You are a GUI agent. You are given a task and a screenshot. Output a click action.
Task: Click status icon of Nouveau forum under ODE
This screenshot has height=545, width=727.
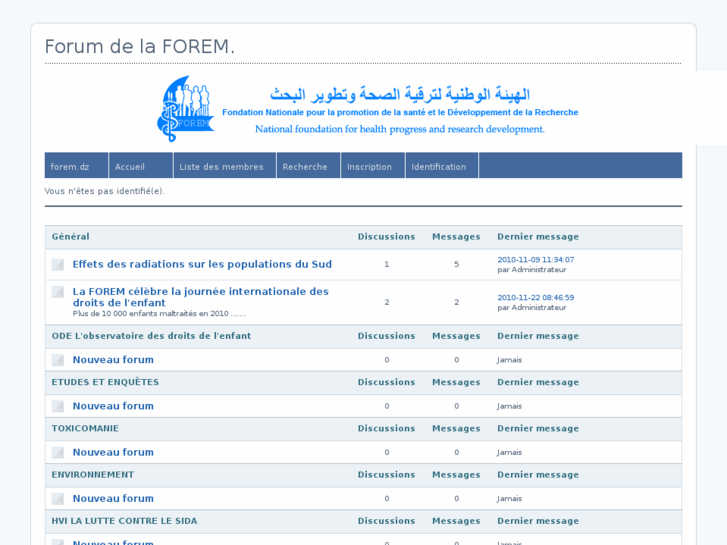click(x=58, y=360)
